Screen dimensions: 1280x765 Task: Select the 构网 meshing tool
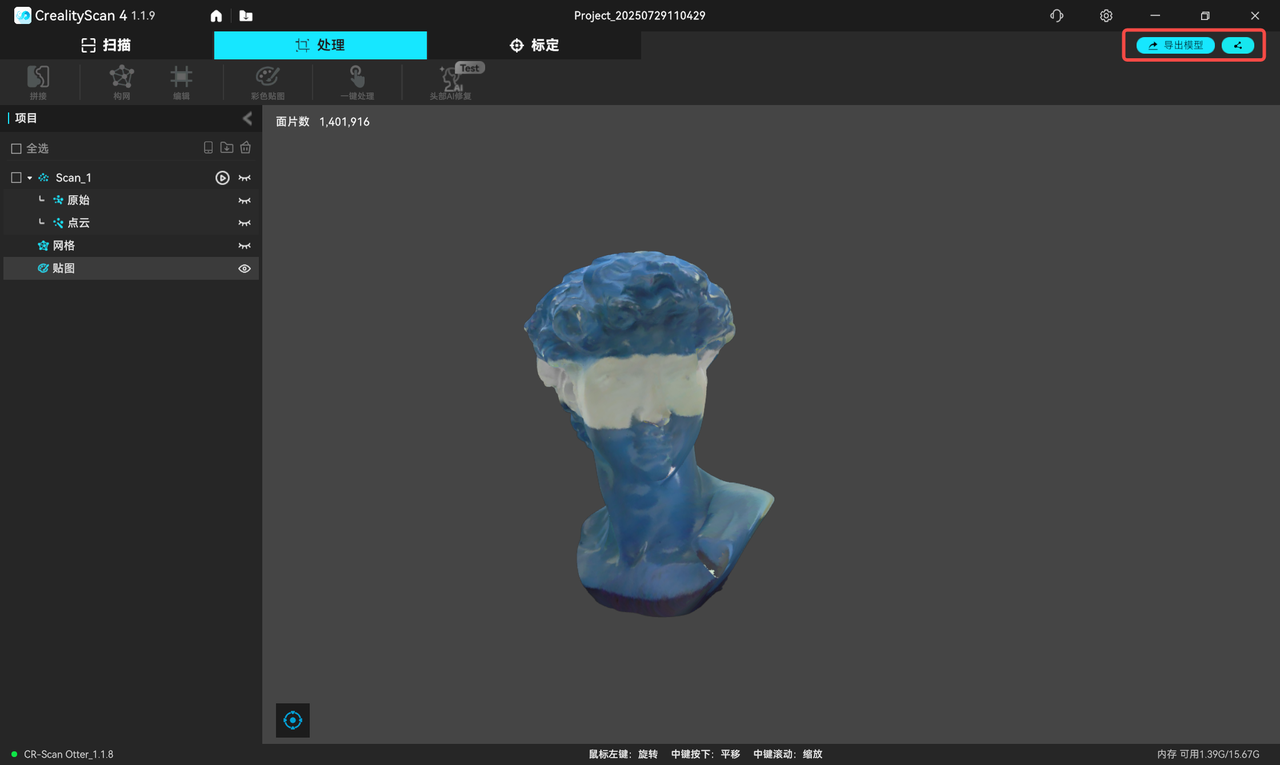[x=122, y=82]
